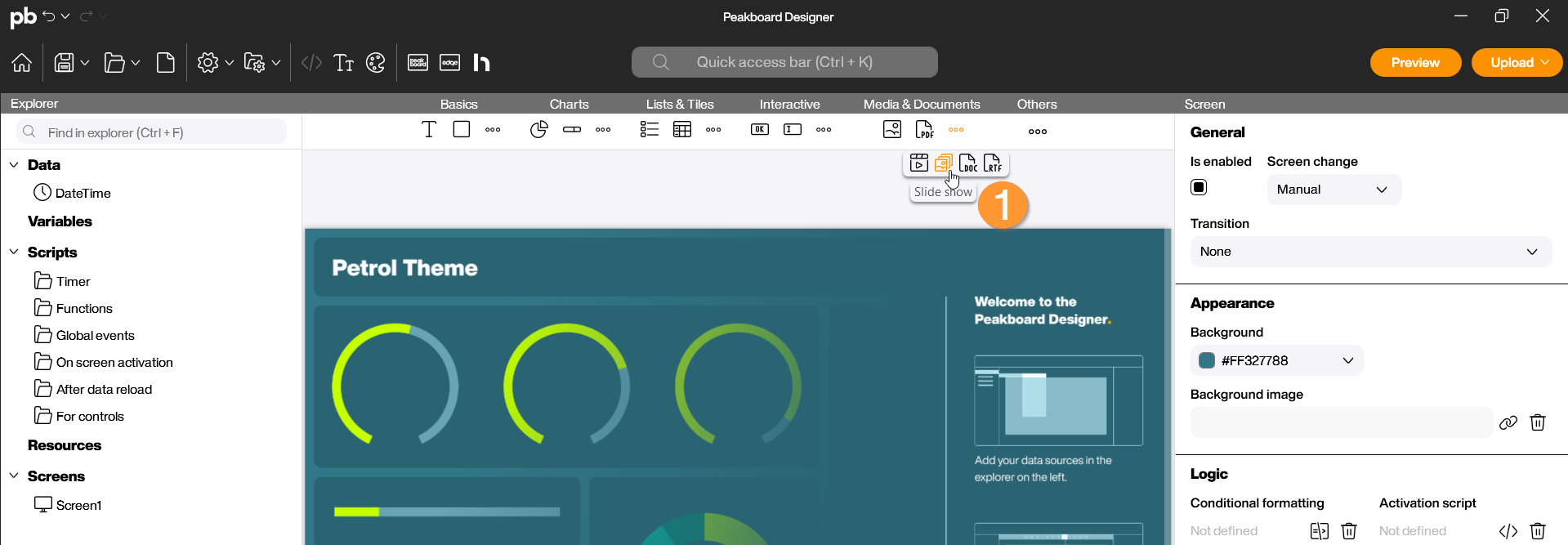Select the PDF control icon
Image resolution: width=1568 pixels, height=545 pixels.
[x=924, y=130]
